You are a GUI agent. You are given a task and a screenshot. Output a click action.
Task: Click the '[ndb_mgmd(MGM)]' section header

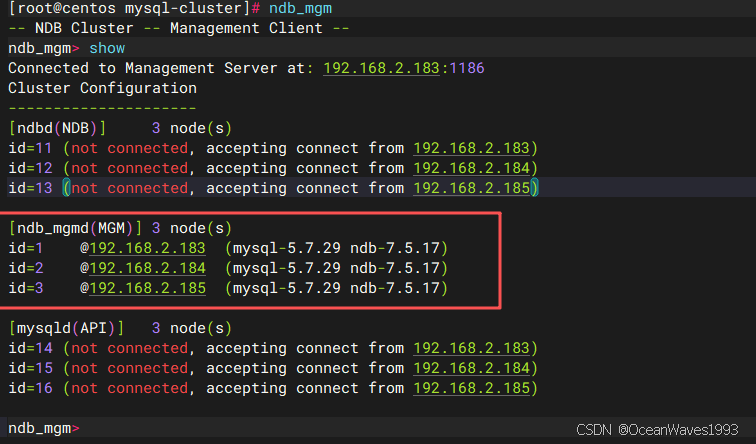point(75,228)
